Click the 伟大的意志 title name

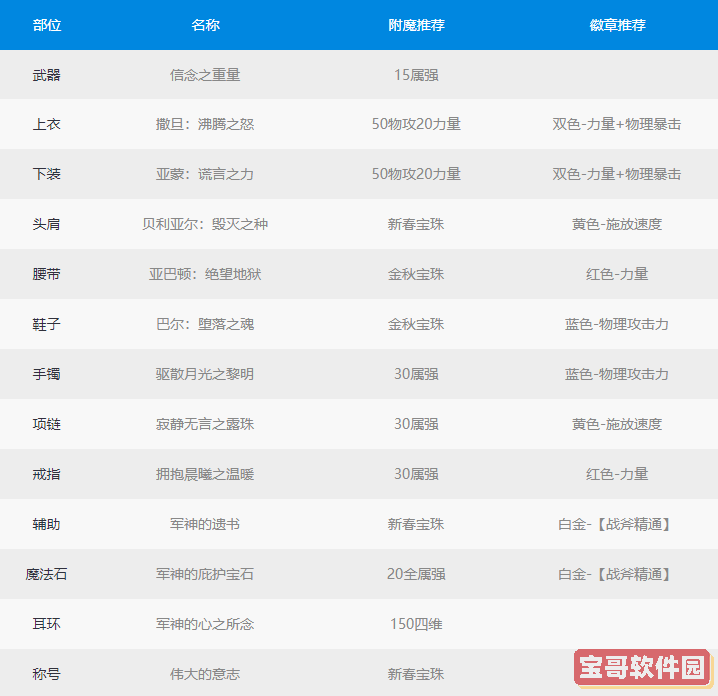(x=205, y=674)
